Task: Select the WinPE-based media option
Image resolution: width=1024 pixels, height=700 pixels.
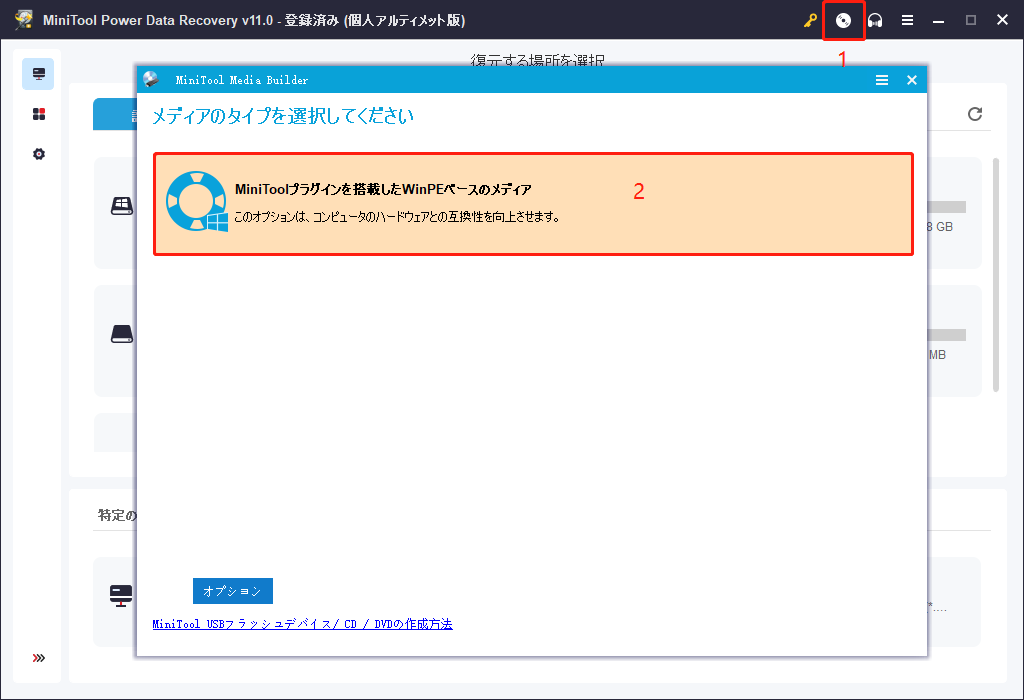Action: (533, 207)
